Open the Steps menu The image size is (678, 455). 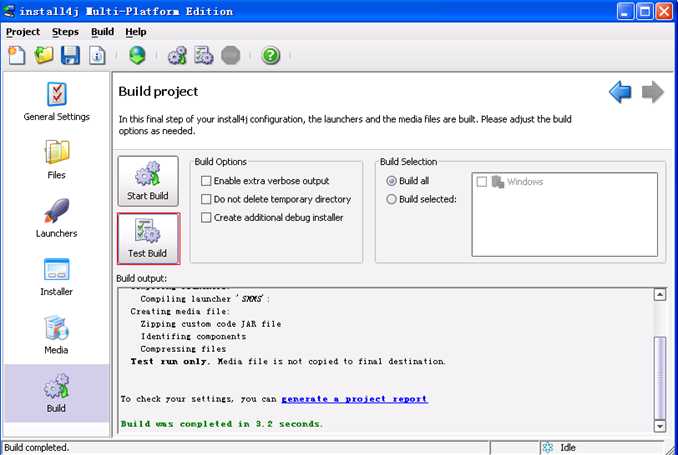pyautogui.click(x=65, y=32)
